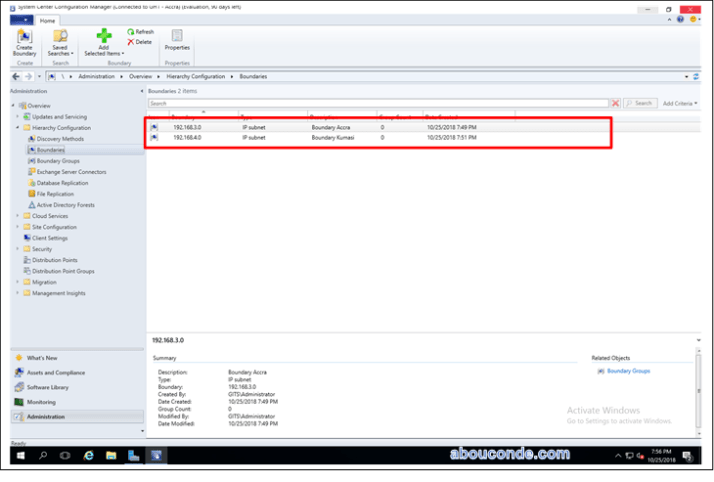This screenshot has height=482, width=714.
Task: Open the Software Library workspace
Action: (48, 387)
